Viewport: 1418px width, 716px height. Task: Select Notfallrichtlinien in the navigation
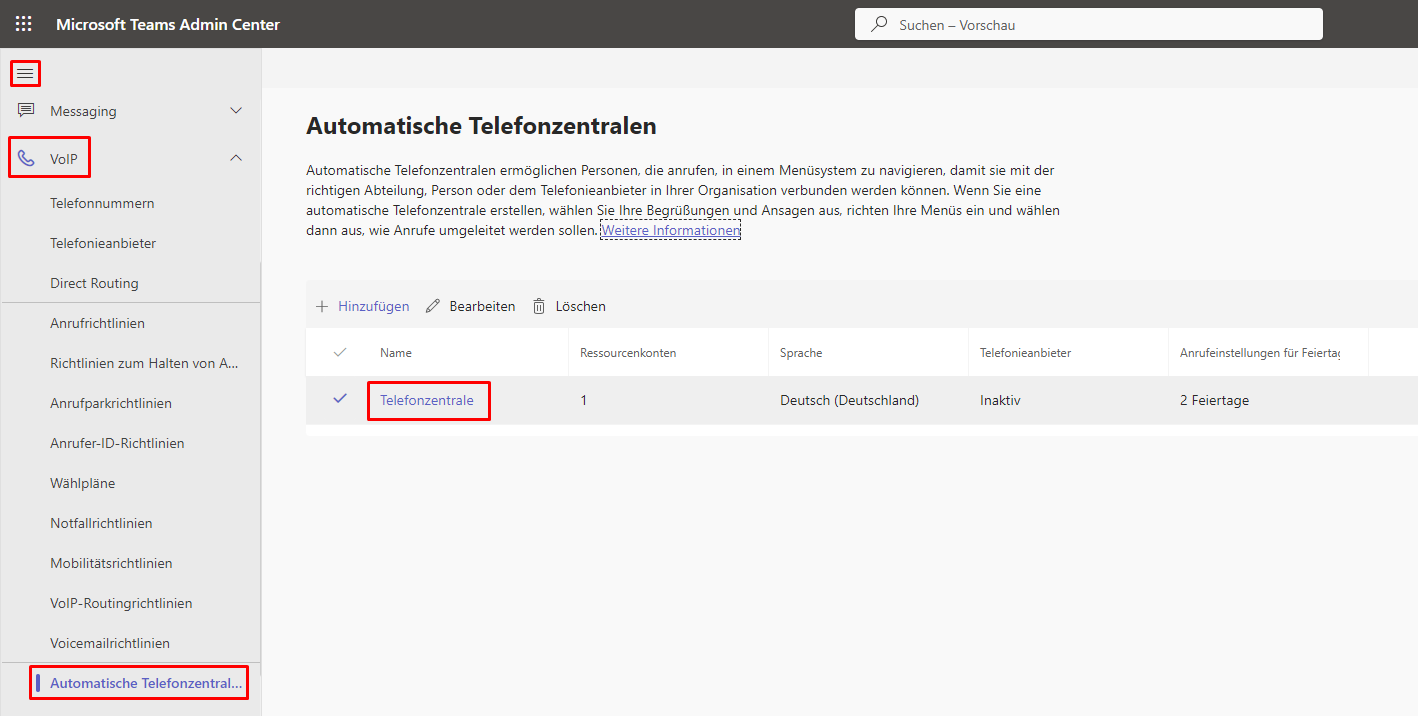coord(101,523)
